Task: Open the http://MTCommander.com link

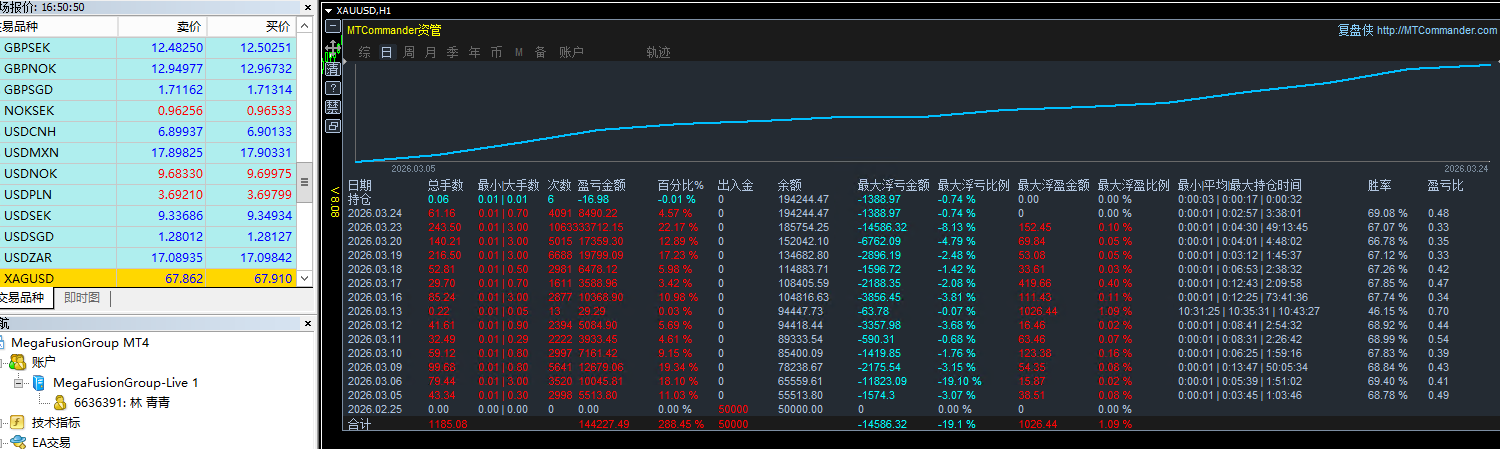Action: (1437, 30)
